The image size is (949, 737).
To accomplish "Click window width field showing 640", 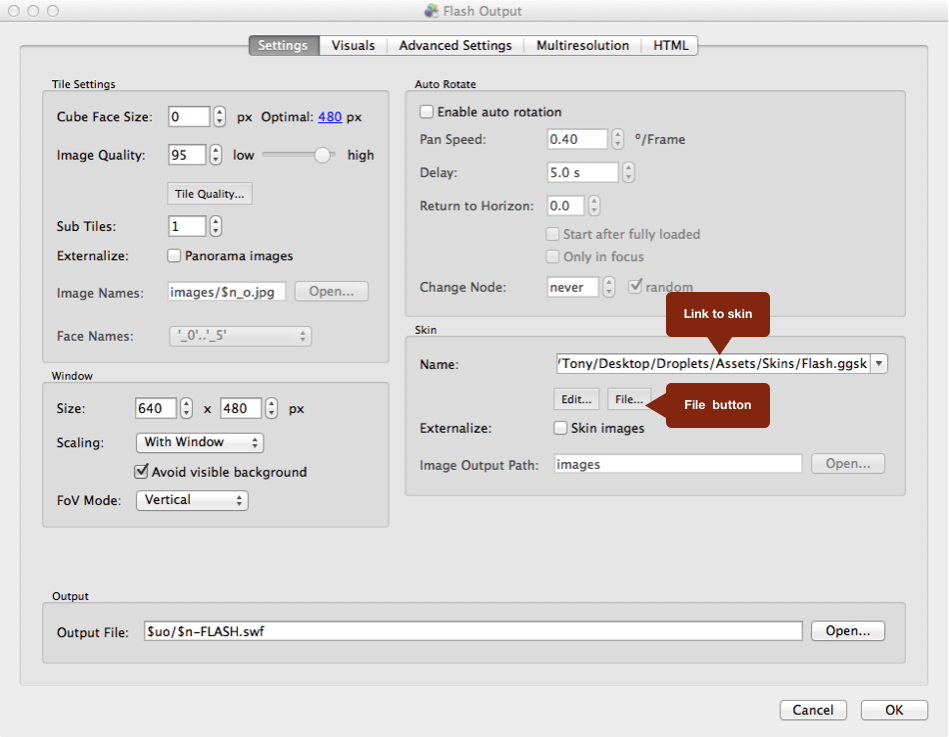I will [156, 408].
